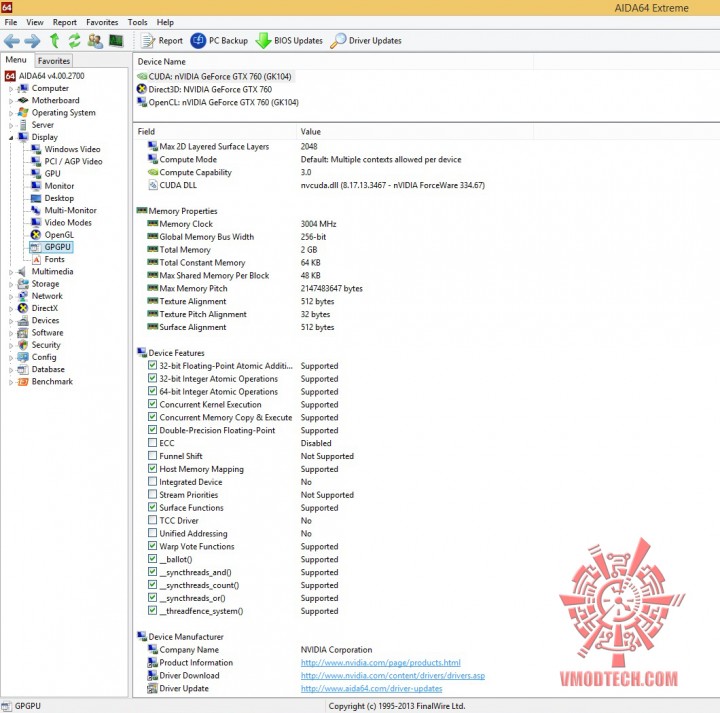Click the users icon in toolbar
Image resolution: width=720 pixels, height=713 pixels.
point(95,41)
